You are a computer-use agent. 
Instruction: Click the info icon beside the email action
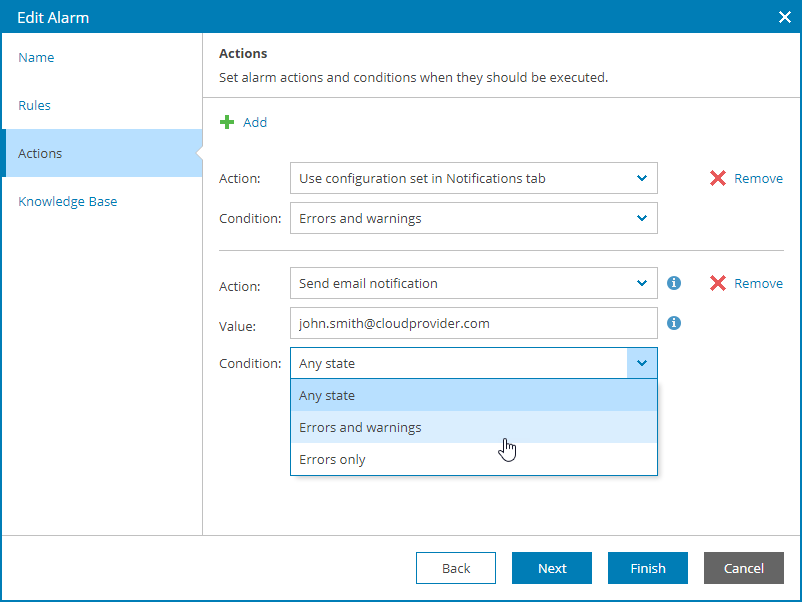coord(674,283)
